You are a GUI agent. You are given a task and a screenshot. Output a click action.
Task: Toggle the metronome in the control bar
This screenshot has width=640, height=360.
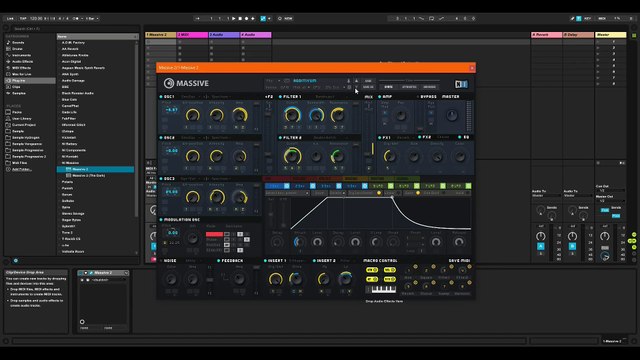76,18
